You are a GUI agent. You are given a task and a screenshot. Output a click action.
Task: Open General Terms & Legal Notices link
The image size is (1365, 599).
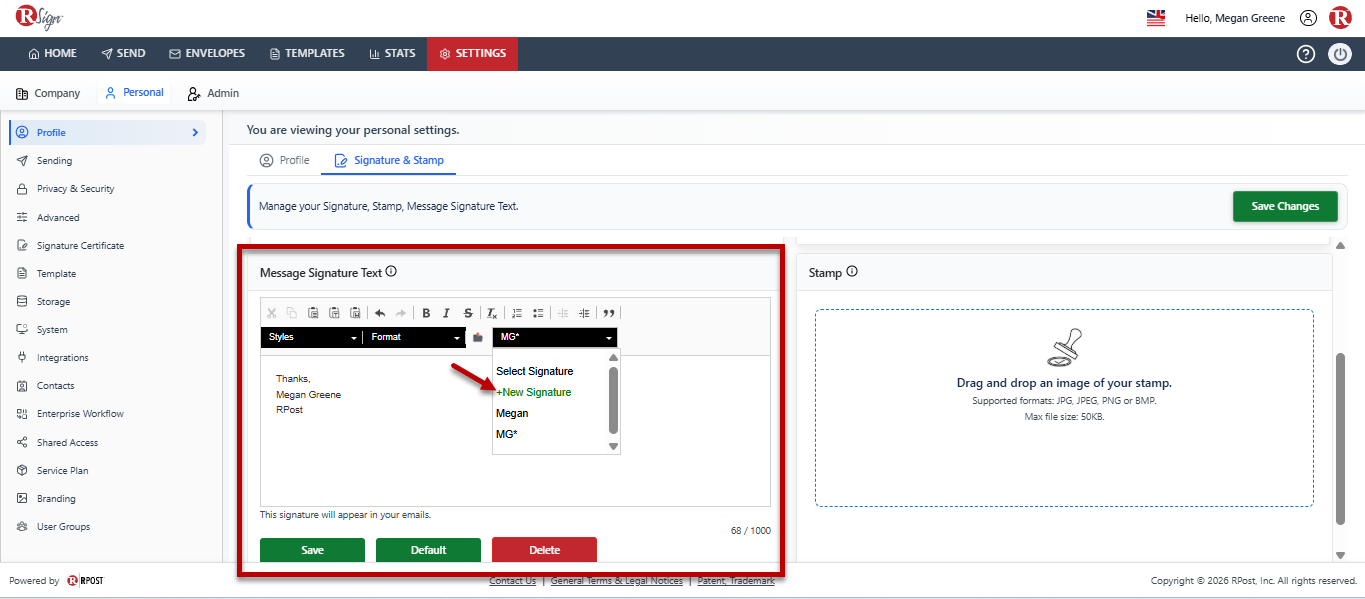(x=617, y=581)
